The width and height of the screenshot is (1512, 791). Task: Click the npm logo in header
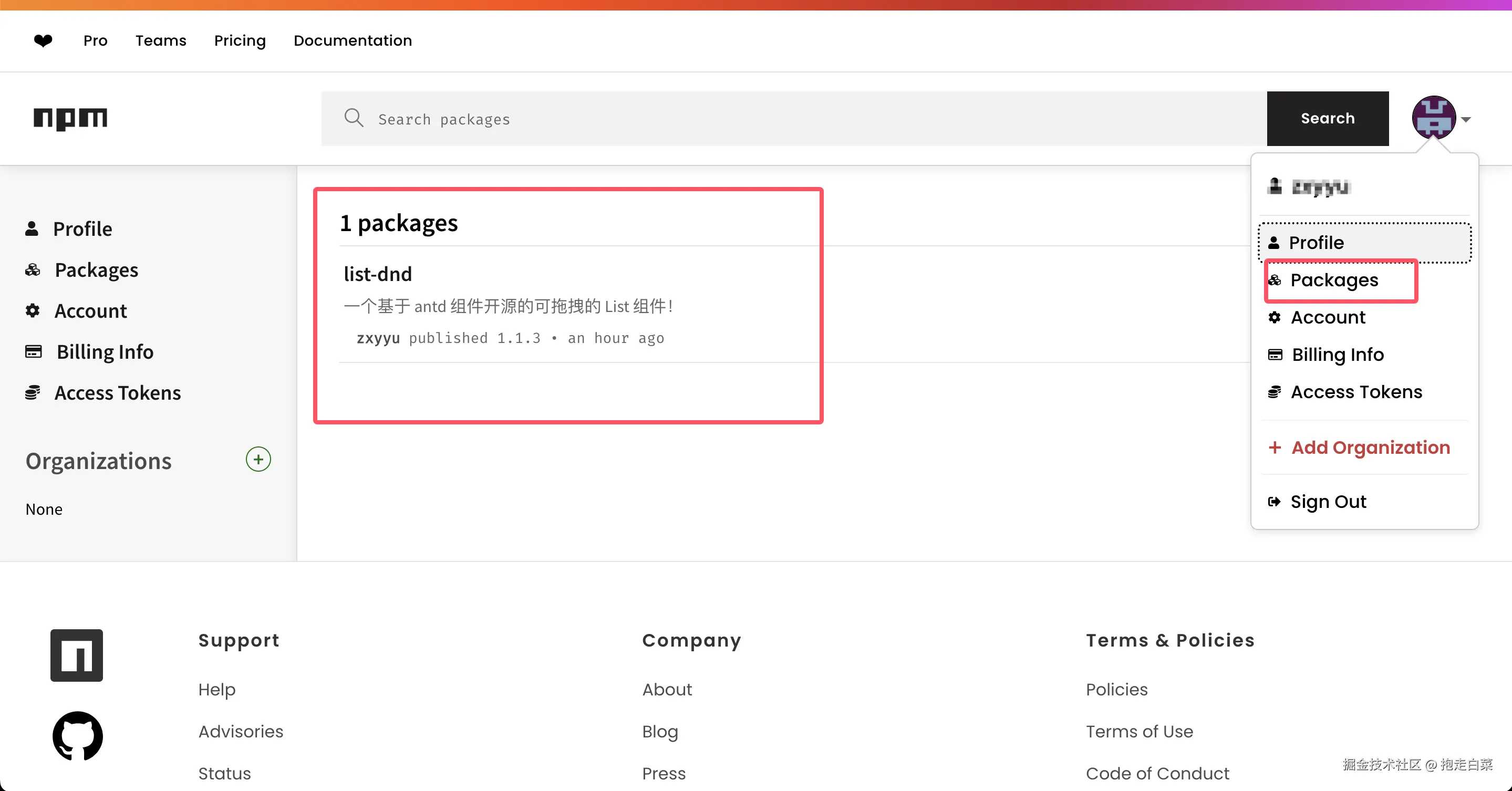(70, 119)
